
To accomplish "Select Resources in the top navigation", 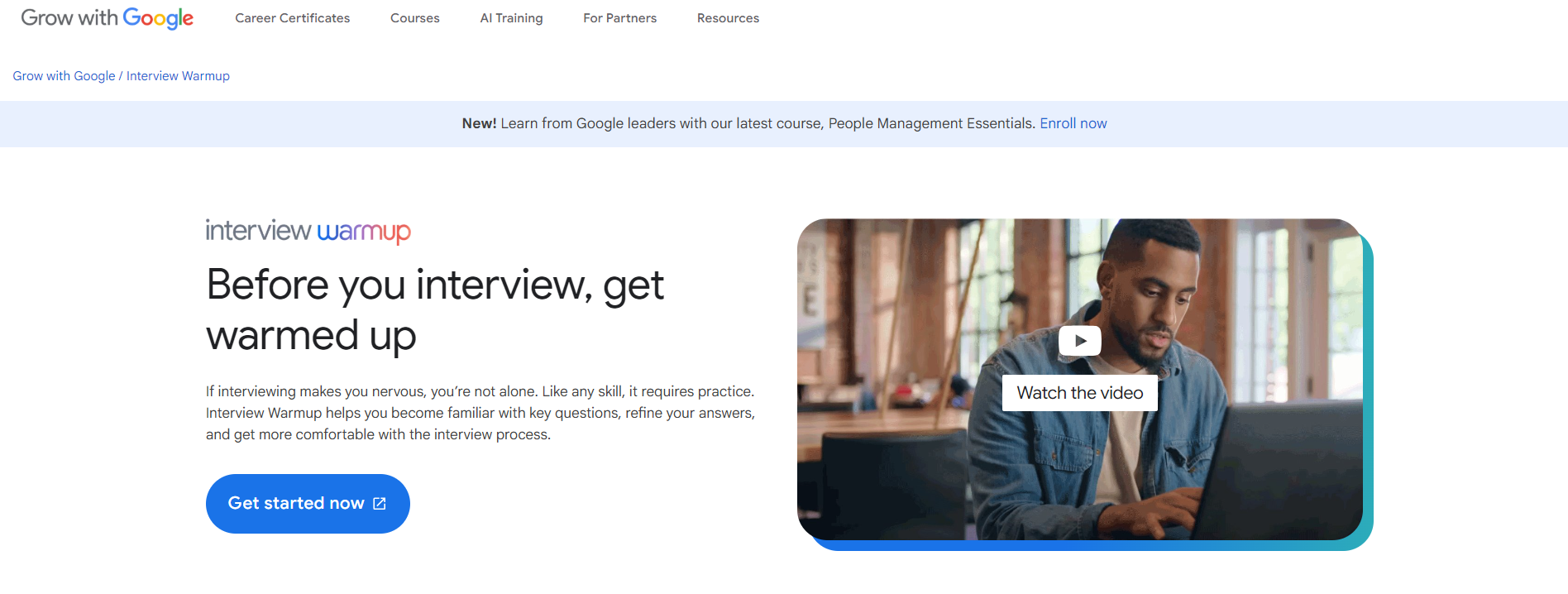I will point(728,18).
